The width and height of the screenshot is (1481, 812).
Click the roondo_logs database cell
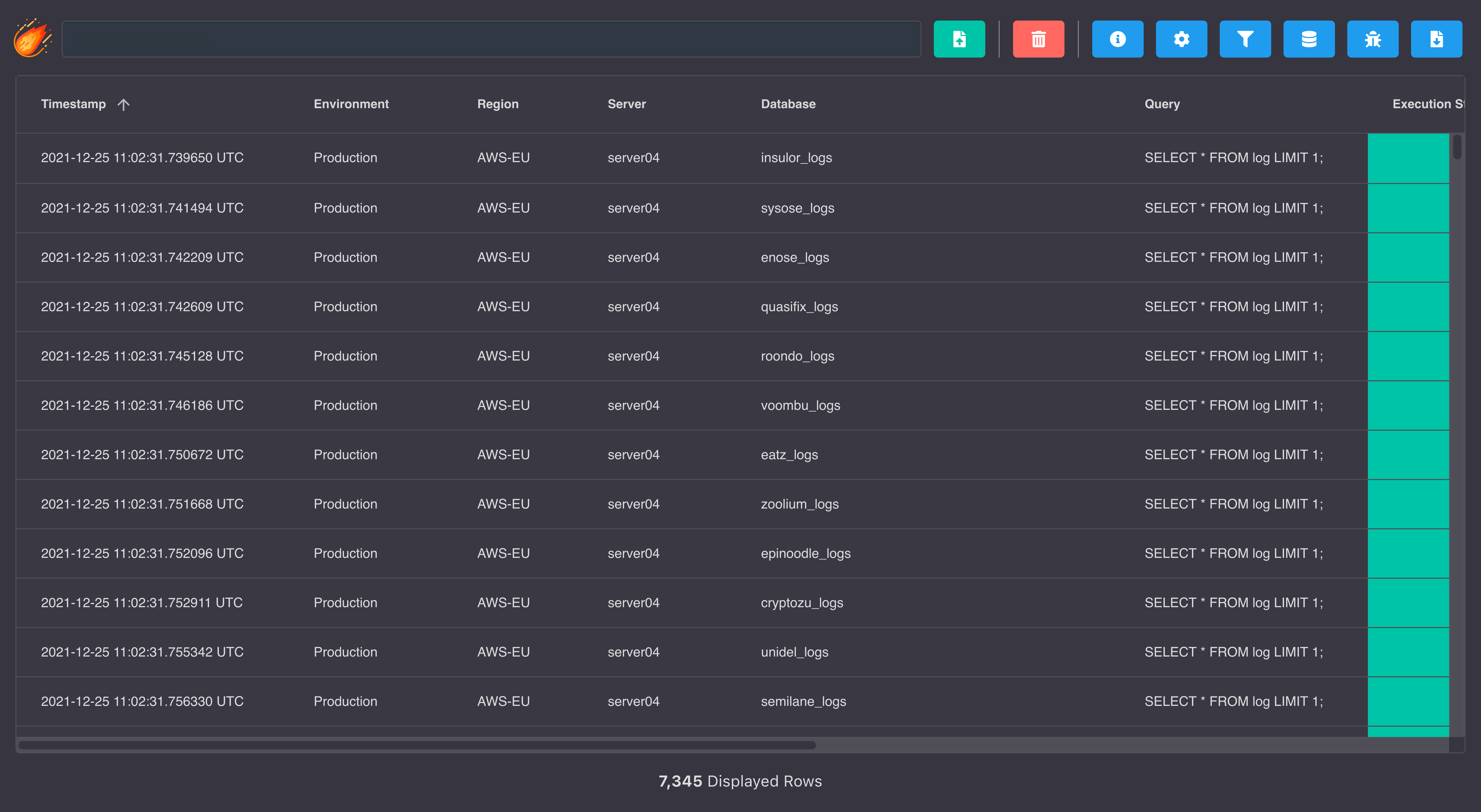coord(797,356)
